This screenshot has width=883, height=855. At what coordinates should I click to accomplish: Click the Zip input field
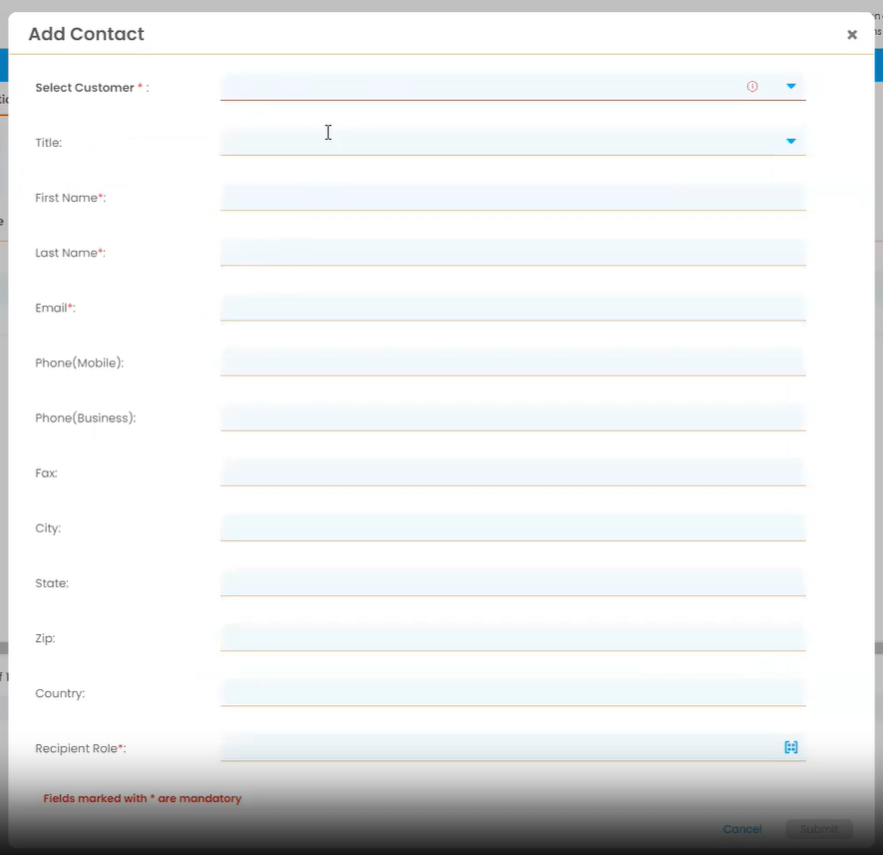(512, 637)
